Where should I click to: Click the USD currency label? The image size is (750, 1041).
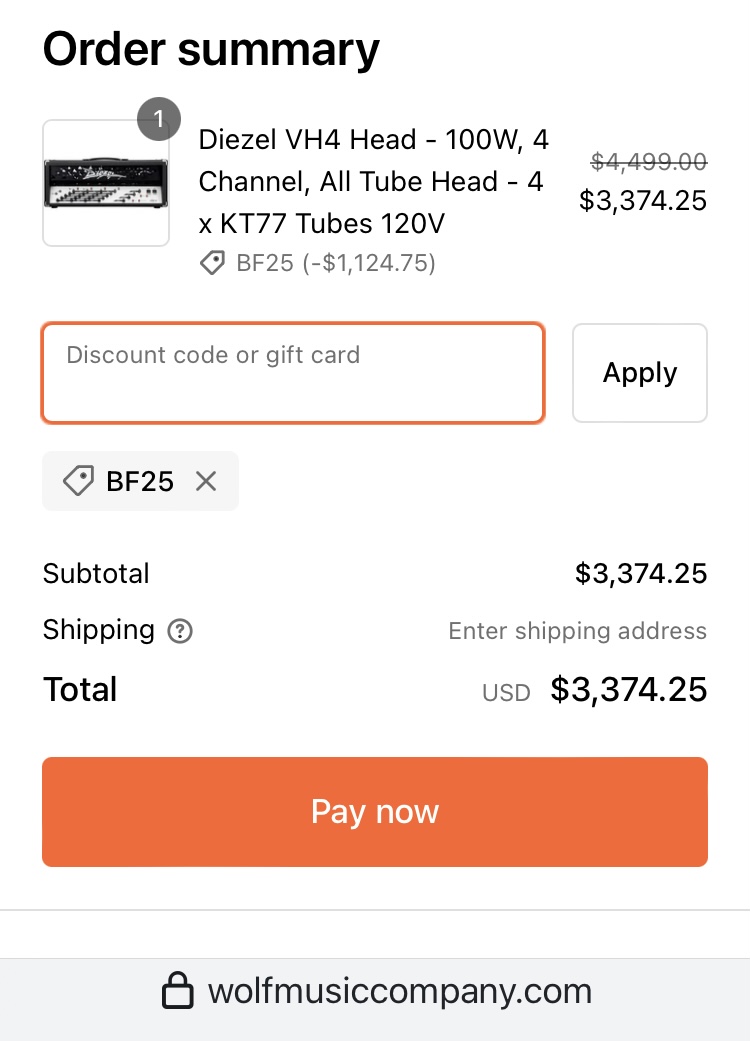point(506,692)
